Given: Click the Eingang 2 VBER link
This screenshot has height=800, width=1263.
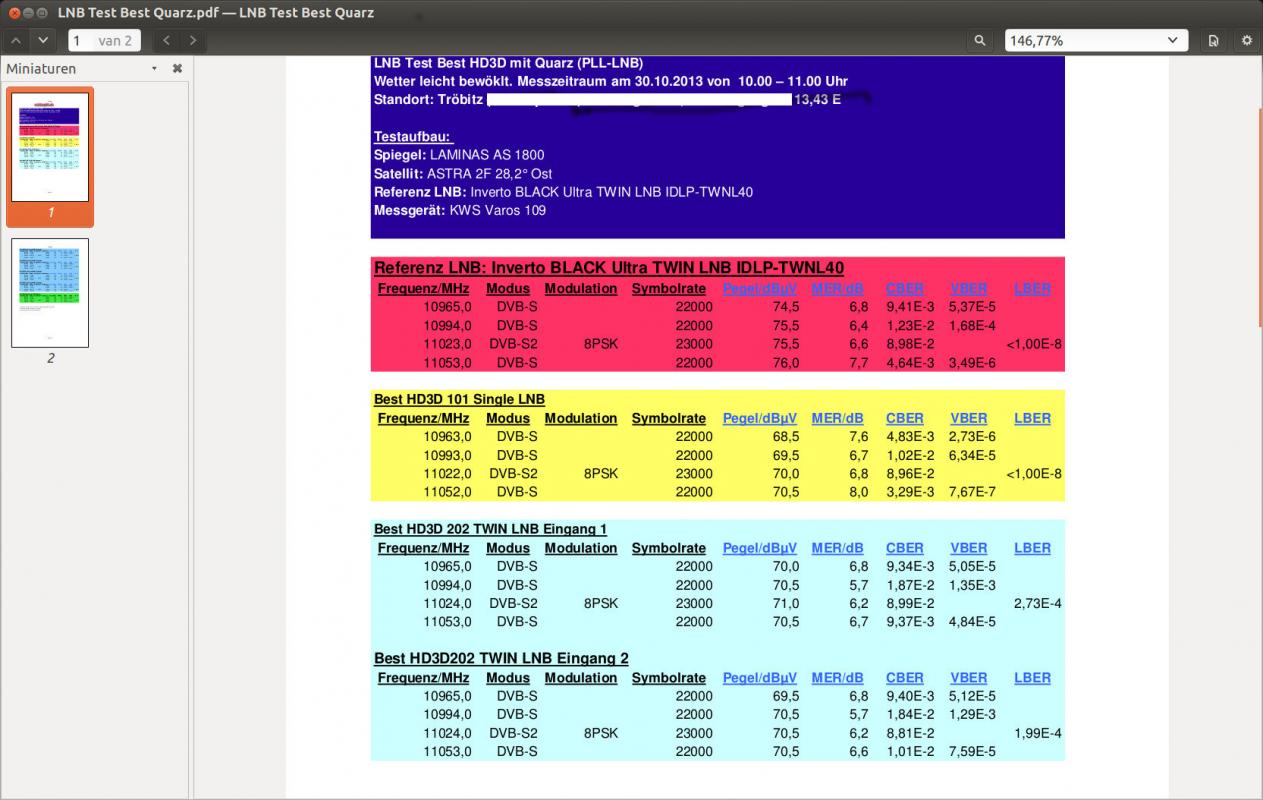Looking at the screenshot, I should point(968,678).
